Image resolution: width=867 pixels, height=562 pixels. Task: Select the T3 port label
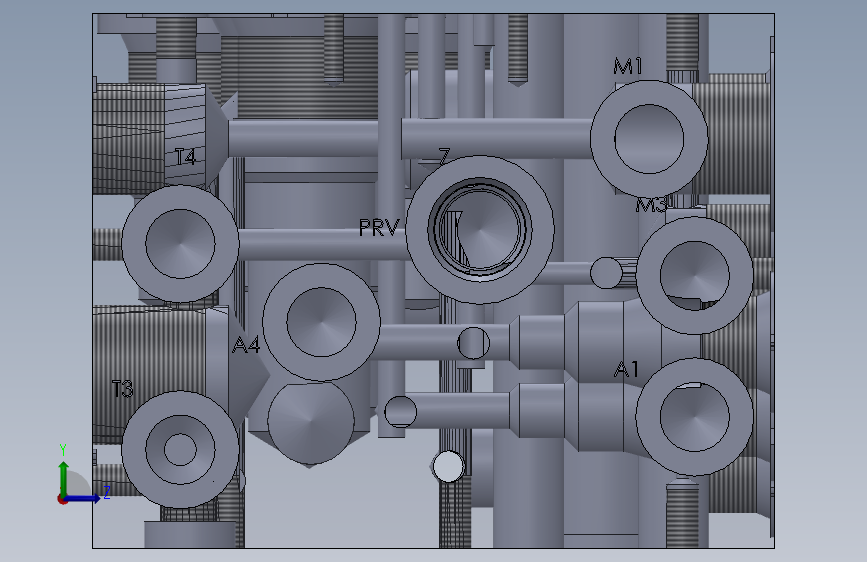point(123,389)
